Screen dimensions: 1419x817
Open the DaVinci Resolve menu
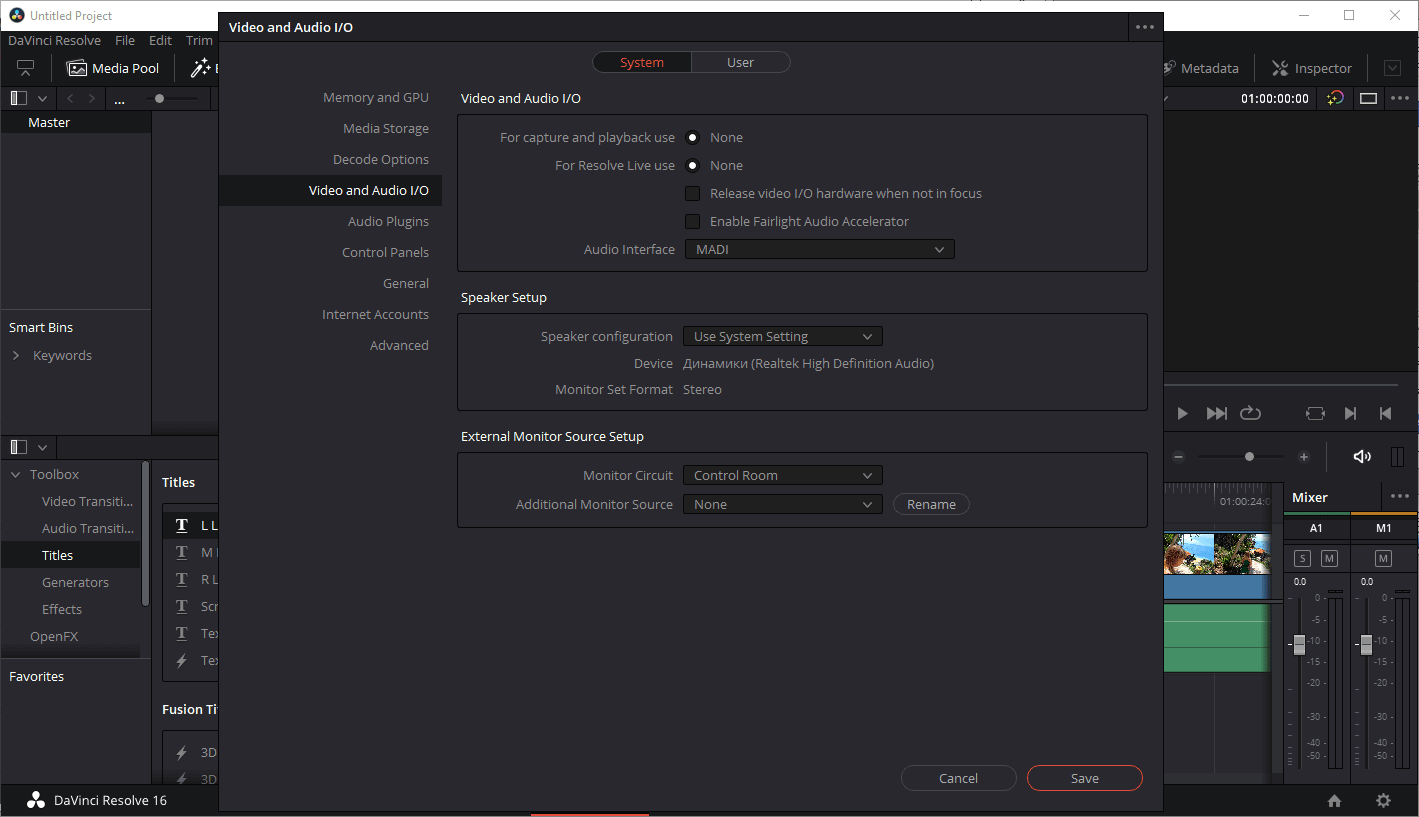(x=54, y=40)
